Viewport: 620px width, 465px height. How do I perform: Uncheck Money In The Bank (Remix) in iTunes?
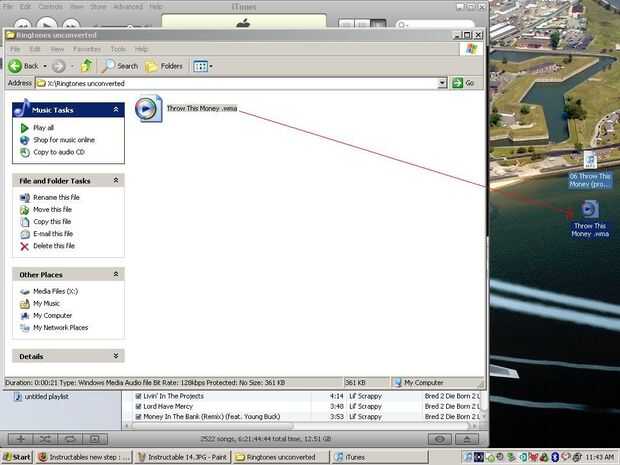[x=138, y=417]
